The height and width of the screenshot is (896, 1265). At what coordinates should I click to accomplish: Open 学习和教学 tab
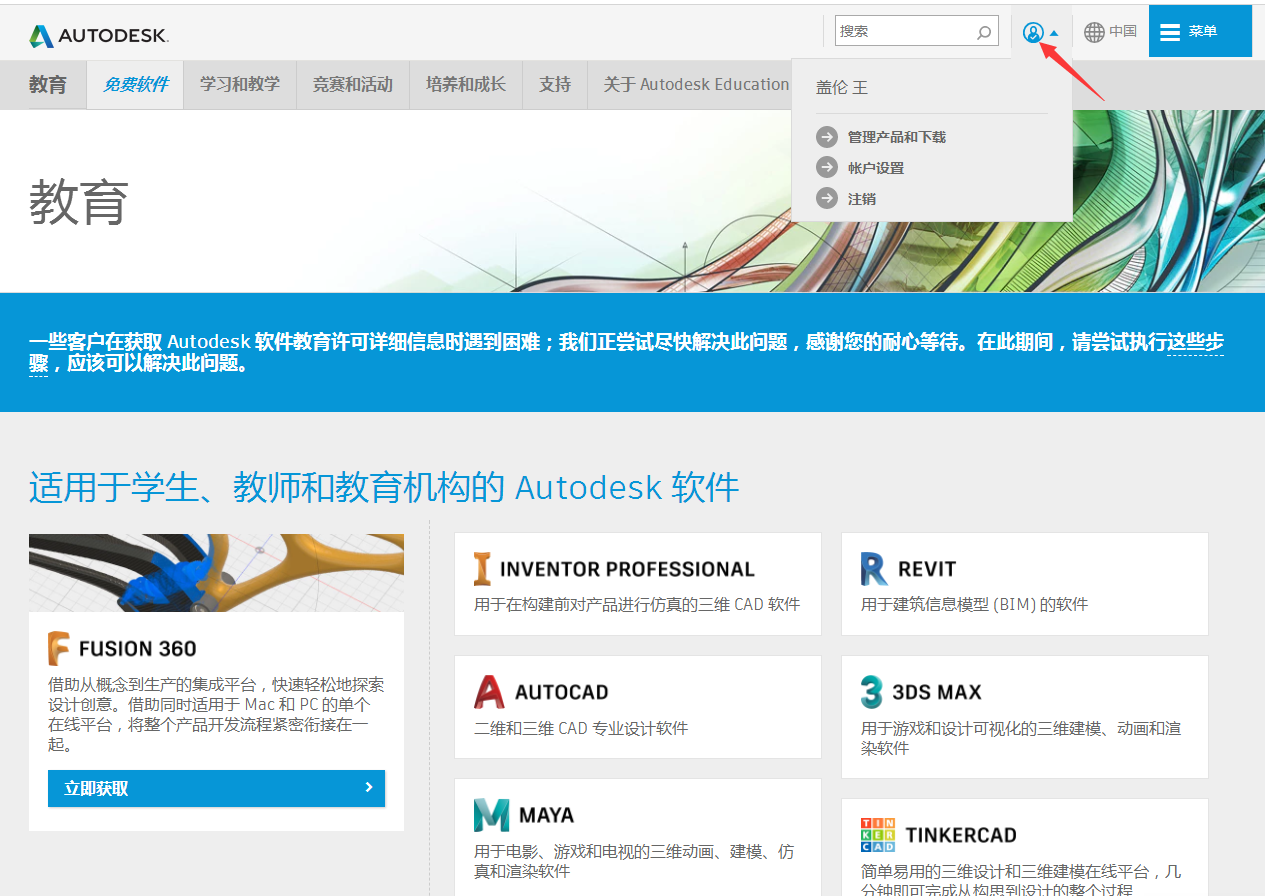click(x=240, y=85)
